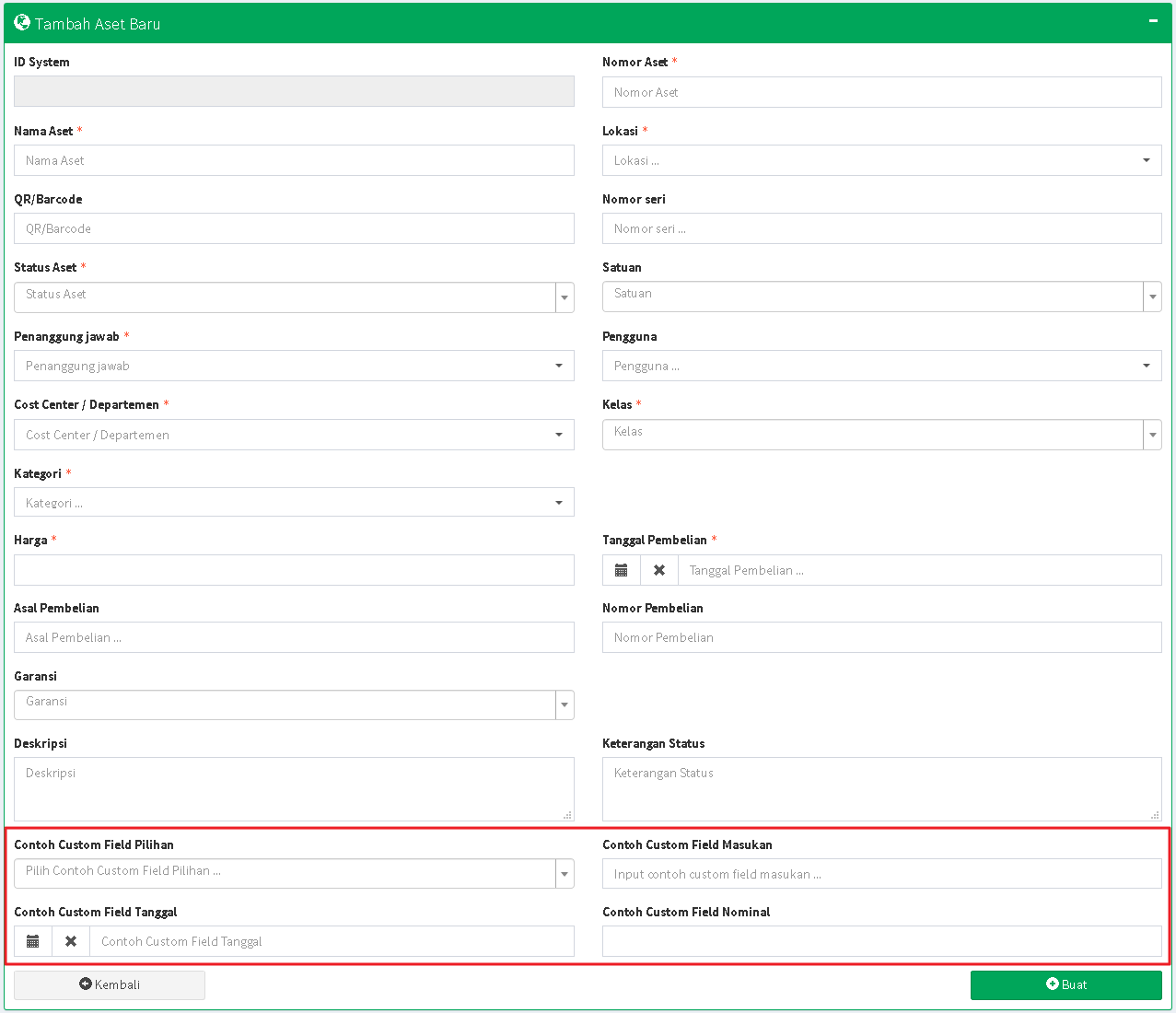Collapse the Tambah Aset Baru panel

pyautogui.click(x=1153, y=21)
